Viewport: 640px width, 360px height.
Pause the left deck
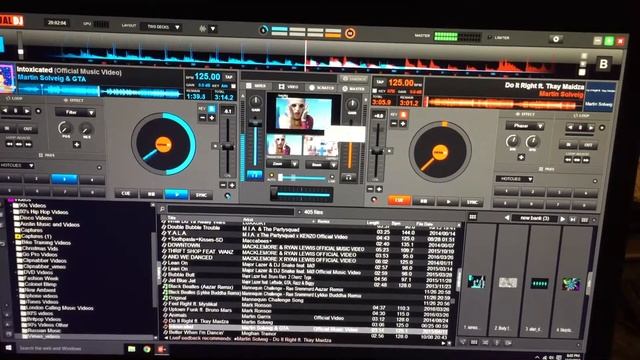tap(151, 194)
